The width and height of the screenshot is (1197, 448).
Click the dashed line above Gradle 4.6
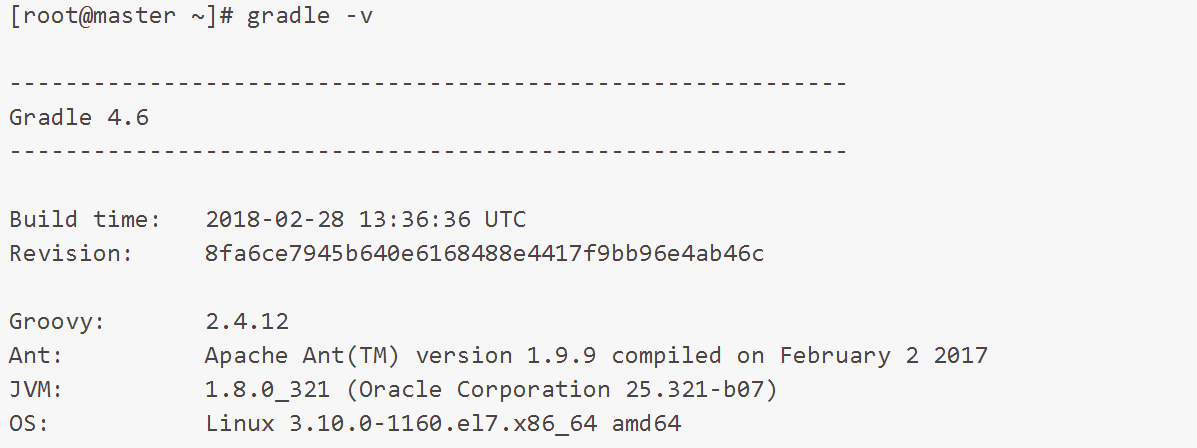pyautogui.click(x=428, y=84)
